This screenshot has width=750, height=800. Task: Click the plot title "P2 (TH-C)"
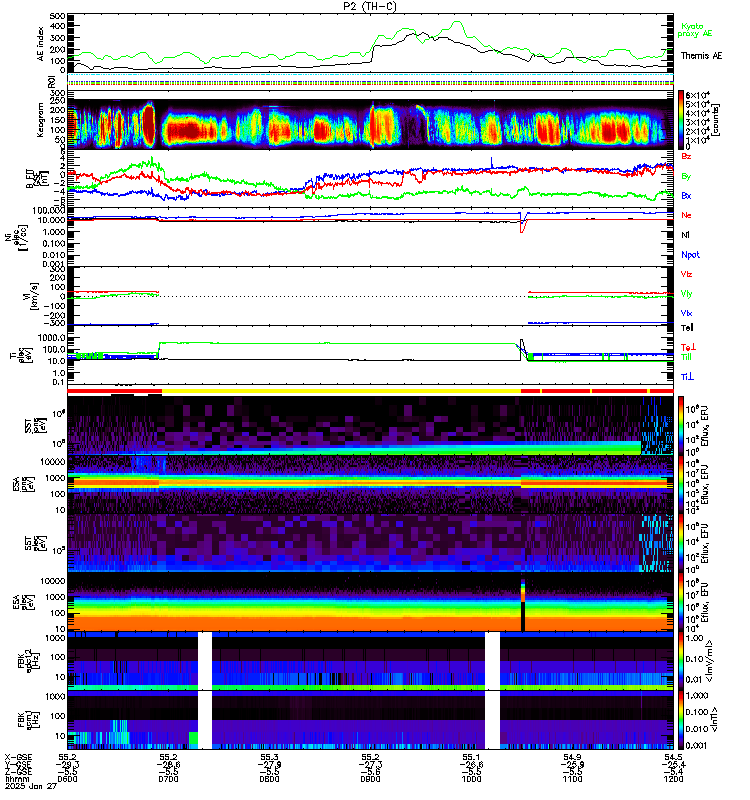[x=370, y=6]
